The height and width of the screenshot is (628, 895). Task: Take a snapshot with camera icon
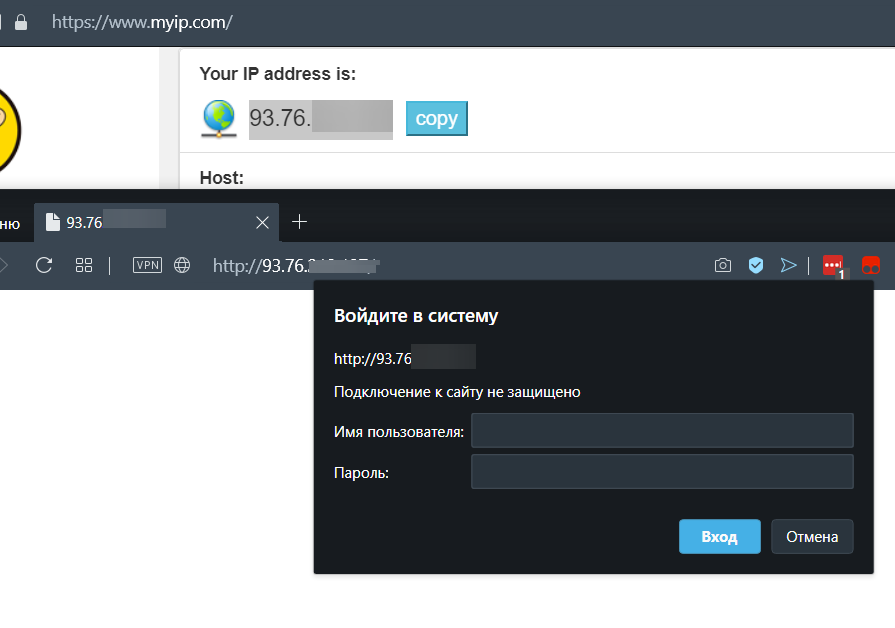pyautogui.click(x=723, y=265)
